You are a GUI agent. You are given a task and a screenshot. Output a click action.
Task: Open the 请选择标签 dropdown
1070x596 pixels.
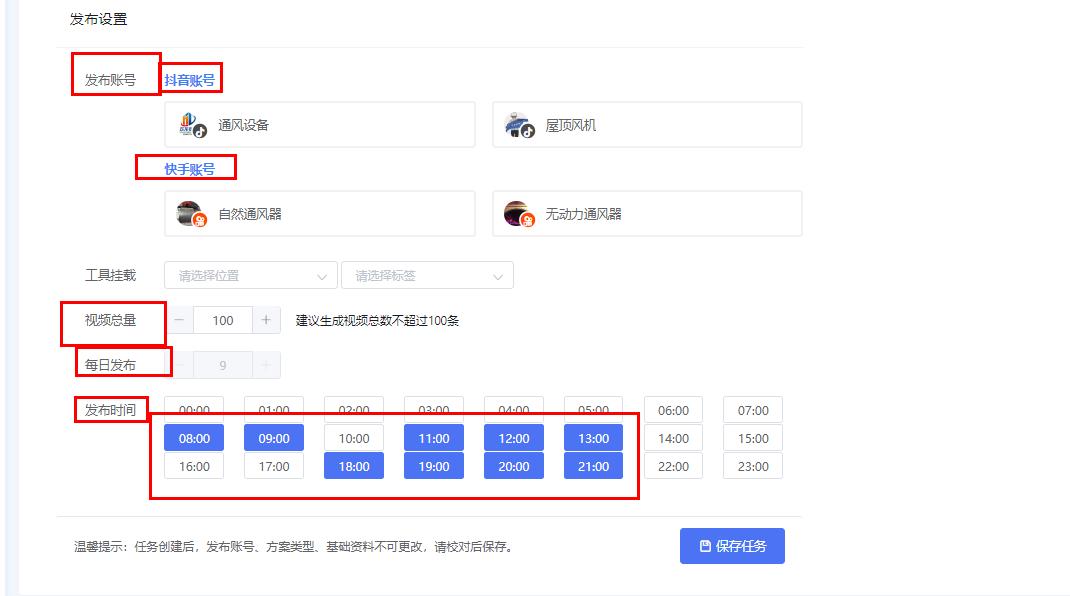coord(428,275)
